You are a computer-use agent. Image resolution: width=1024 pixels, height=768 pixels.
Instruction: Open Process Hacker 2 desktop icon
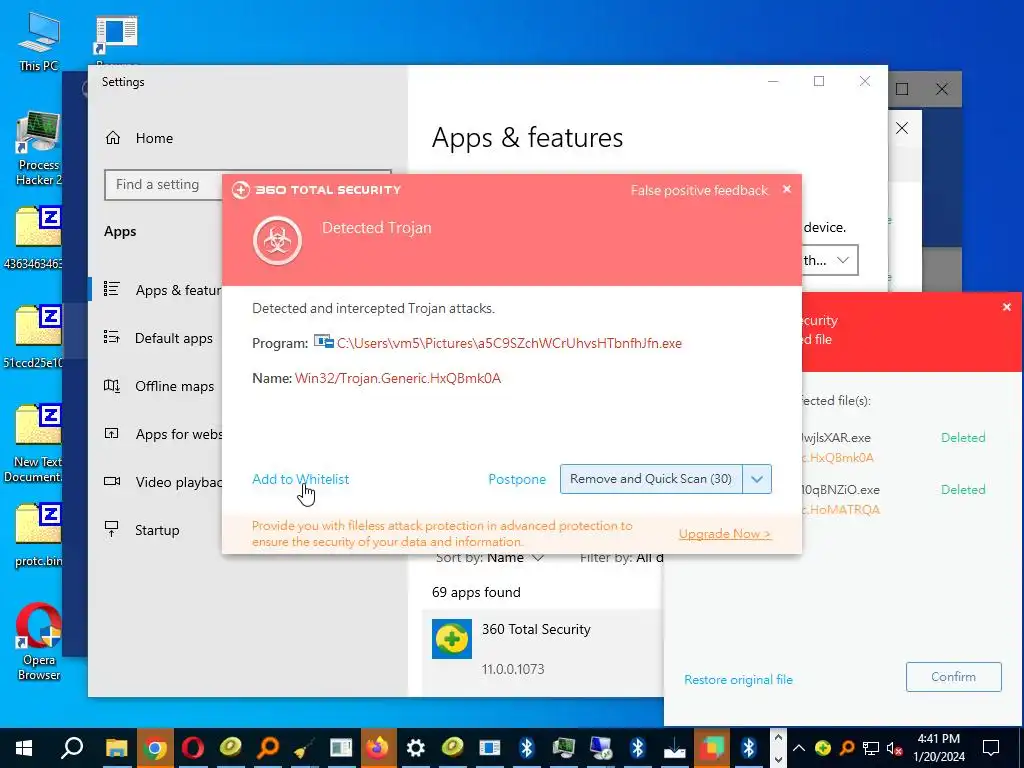(x=39, y=148)
